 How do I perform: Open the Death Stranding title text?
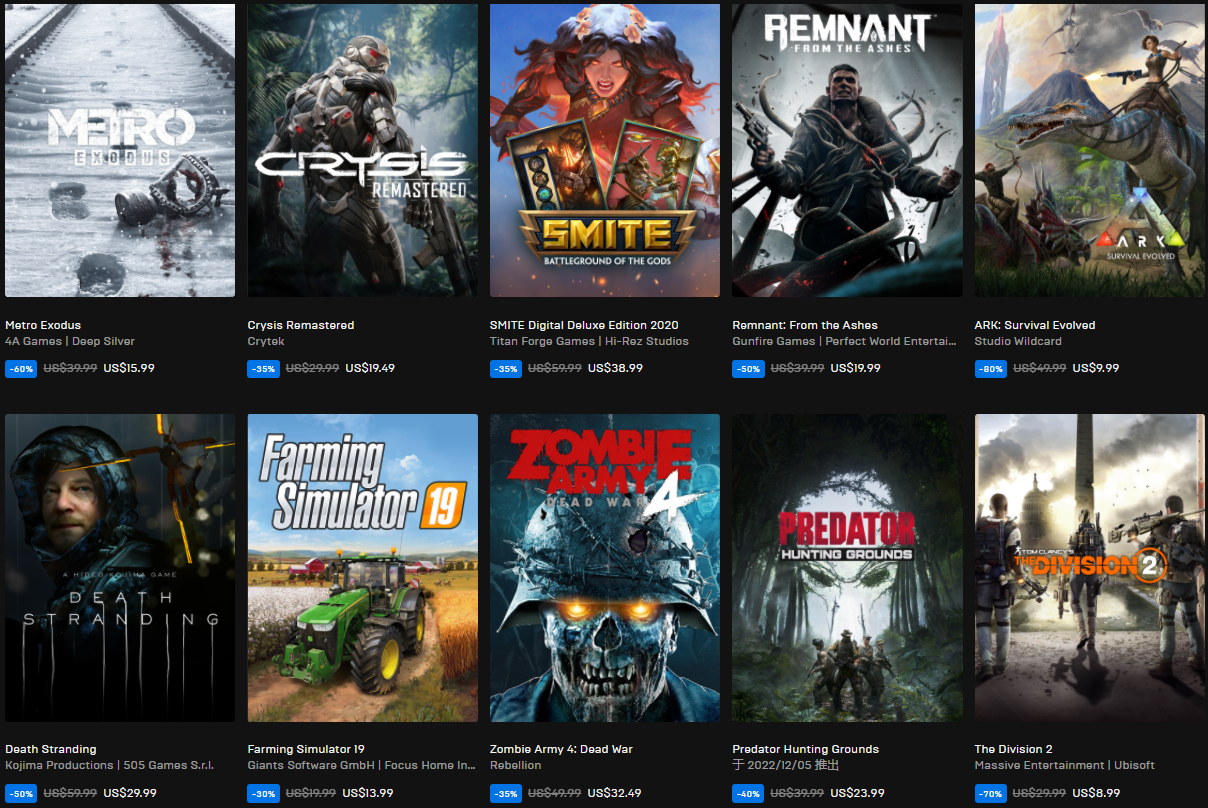(51, 749)
